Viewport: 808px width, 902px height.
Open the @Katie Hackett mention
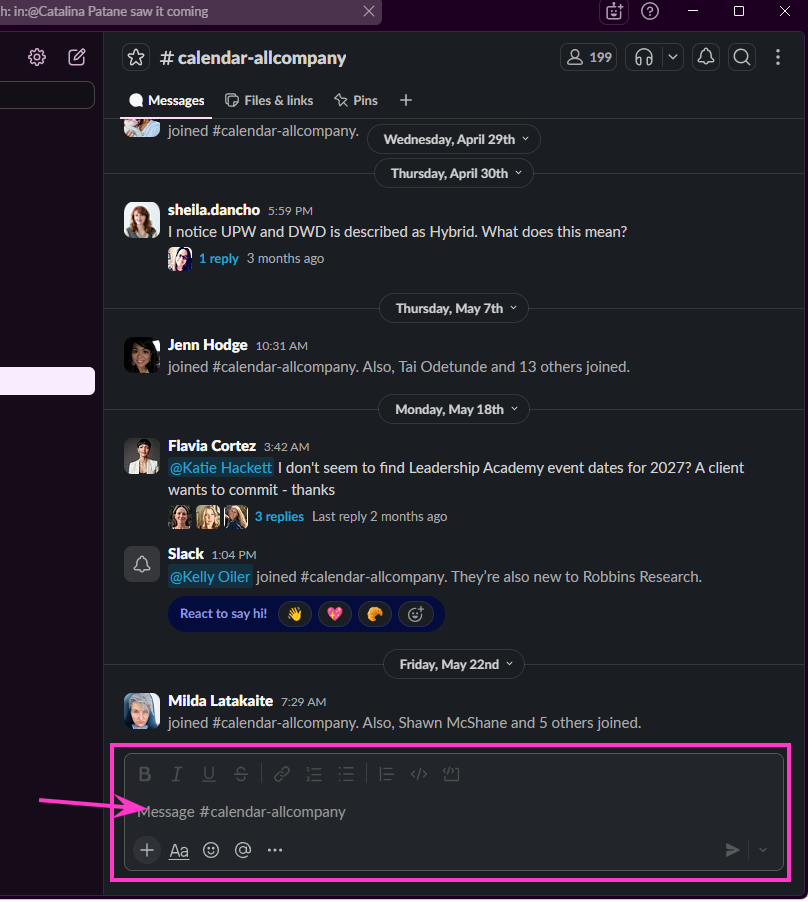click(x=221, y=468)
